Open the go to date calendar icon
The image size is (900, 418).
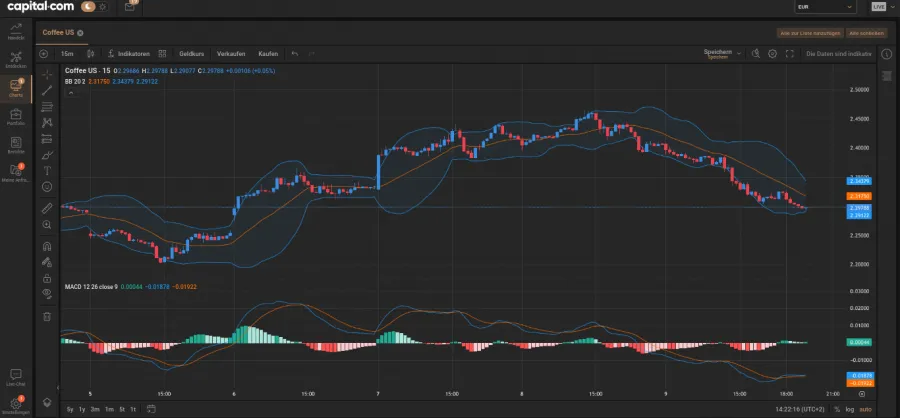tap(151, 409)
